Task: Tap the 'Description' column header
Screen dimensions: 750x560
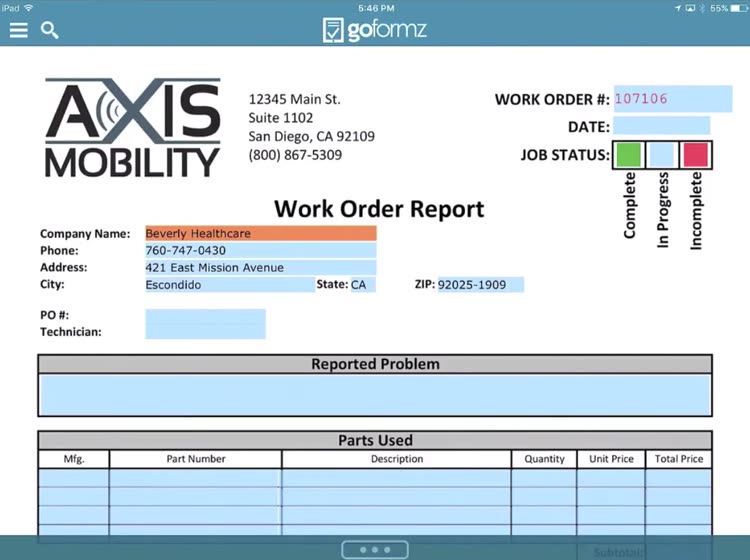Action: pyautogui.click(x=397, y=459)
